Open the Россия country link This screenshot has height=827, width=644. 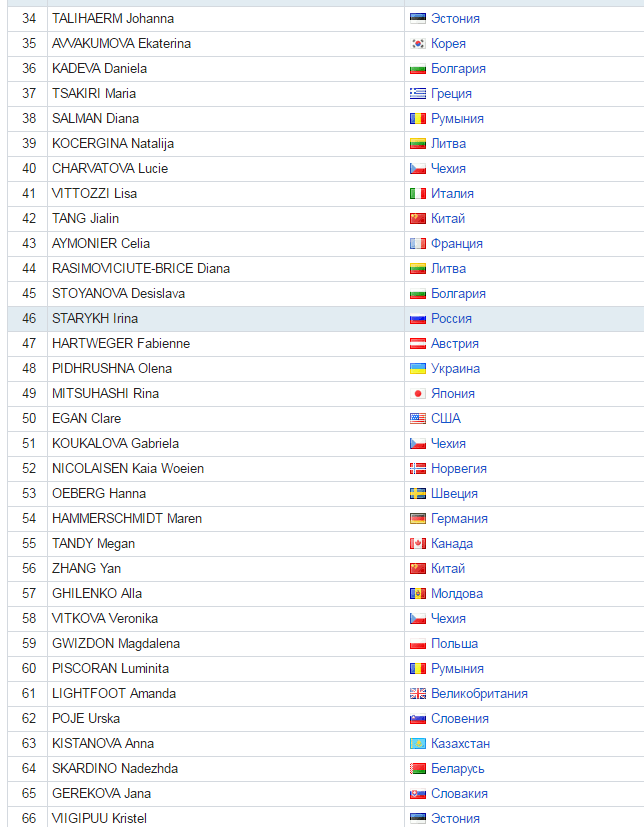(451, 319)
